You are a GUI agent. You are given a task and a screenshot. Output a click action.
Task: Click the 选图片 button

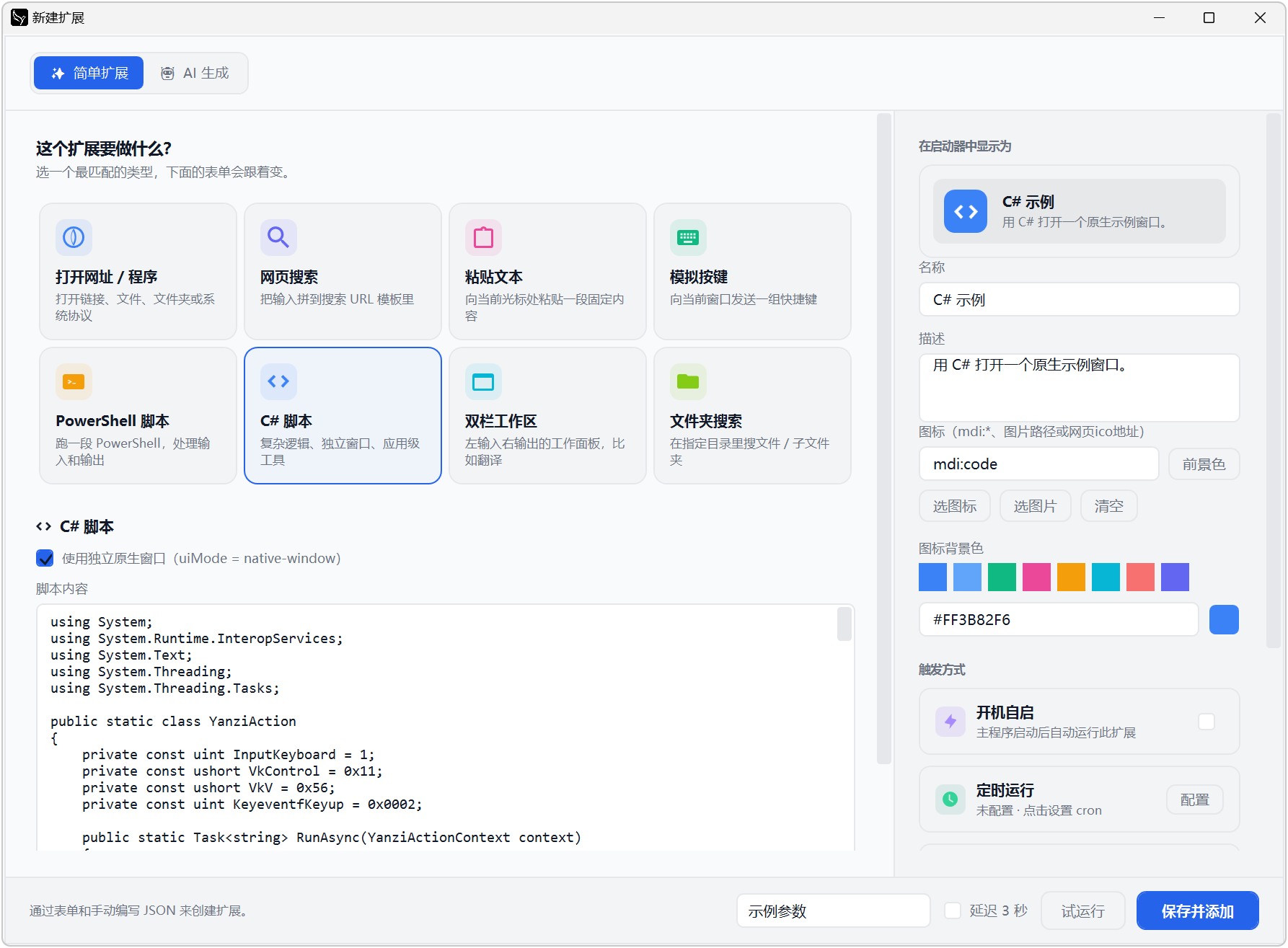(x=1036, y=506)
